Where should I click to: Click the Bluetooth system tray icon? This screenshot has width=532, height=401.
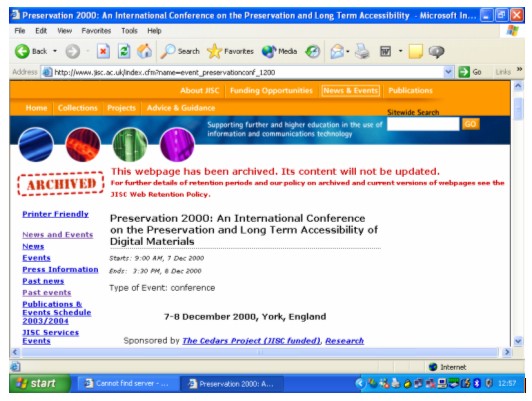point(477,383)
